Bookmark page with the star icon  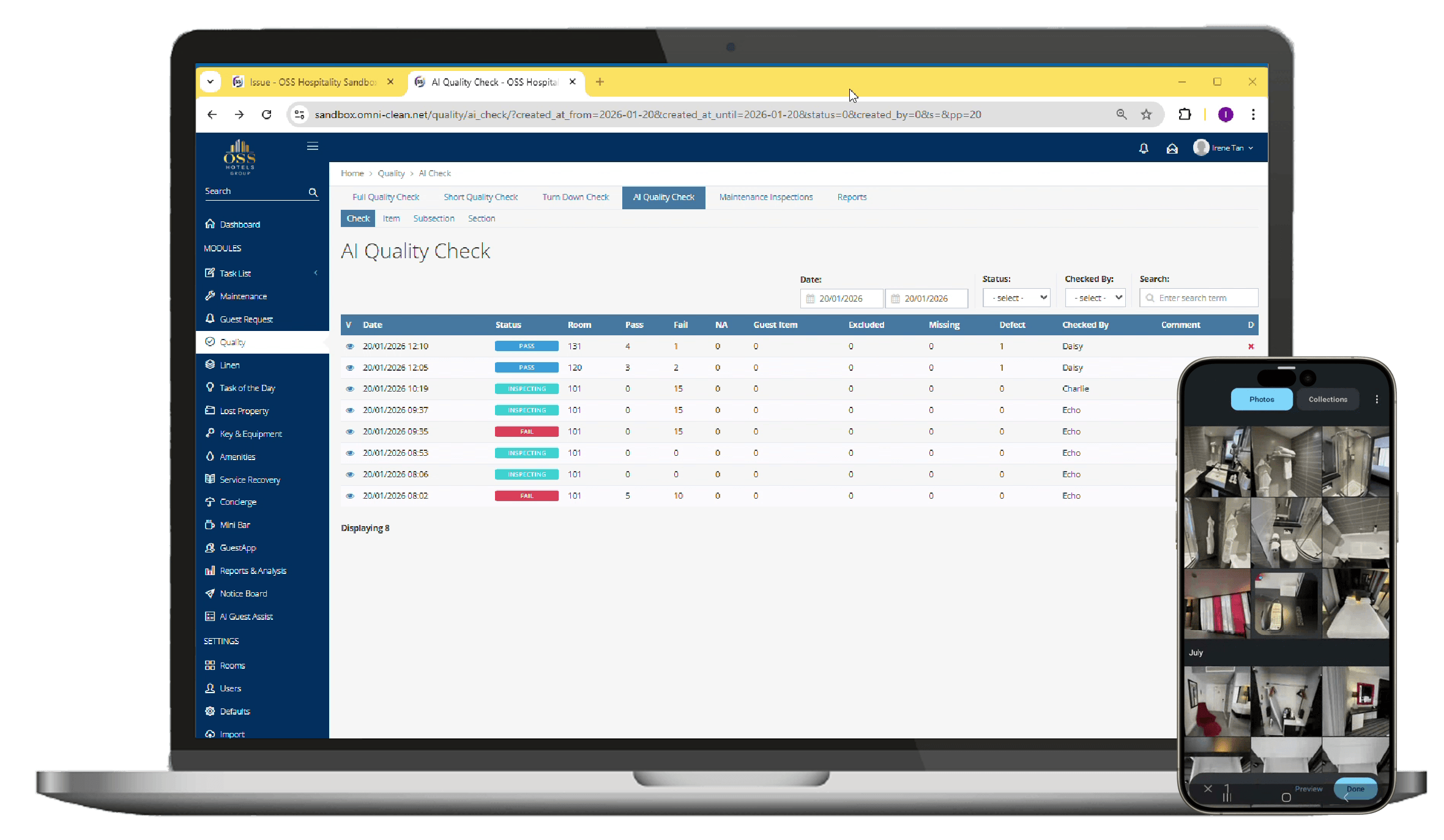(1146, 114)
